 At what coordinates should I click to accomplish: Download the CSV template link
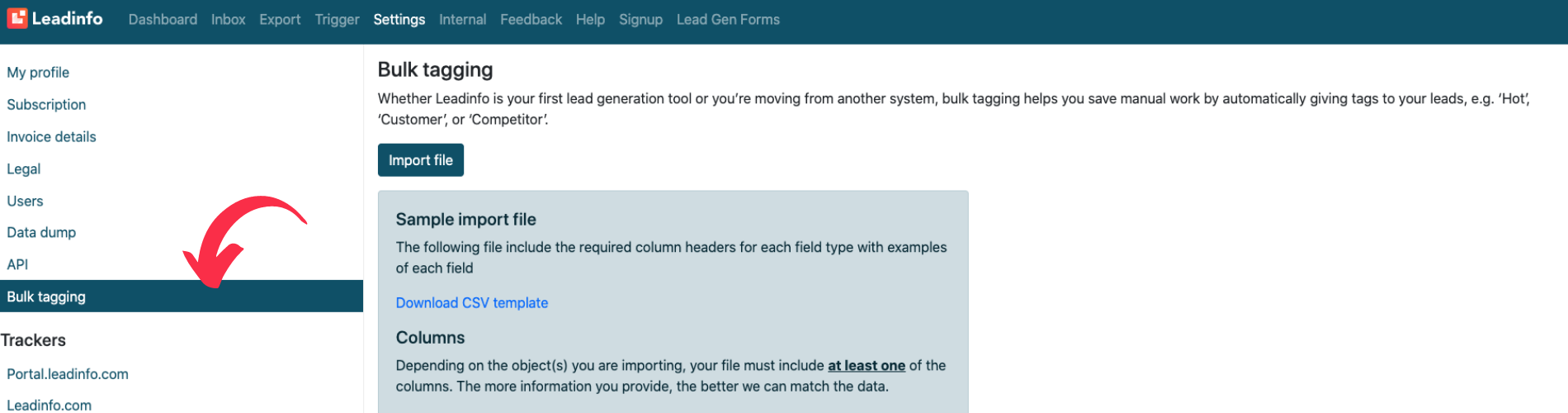(472, 303)
